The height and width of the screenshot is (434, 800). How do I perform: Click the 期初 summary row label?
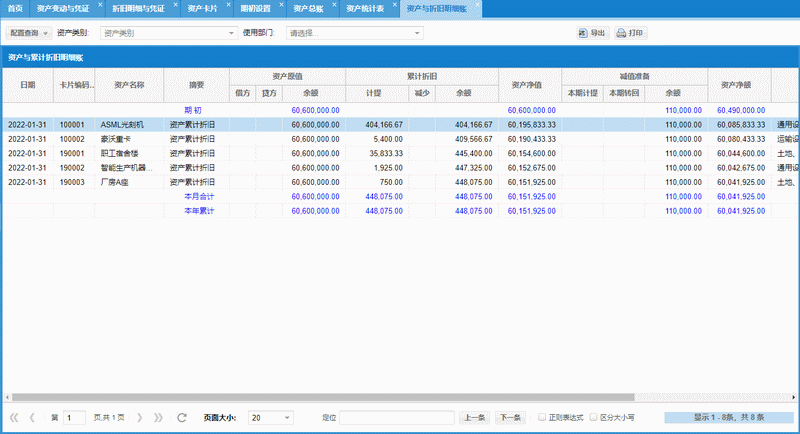[193, 110]
